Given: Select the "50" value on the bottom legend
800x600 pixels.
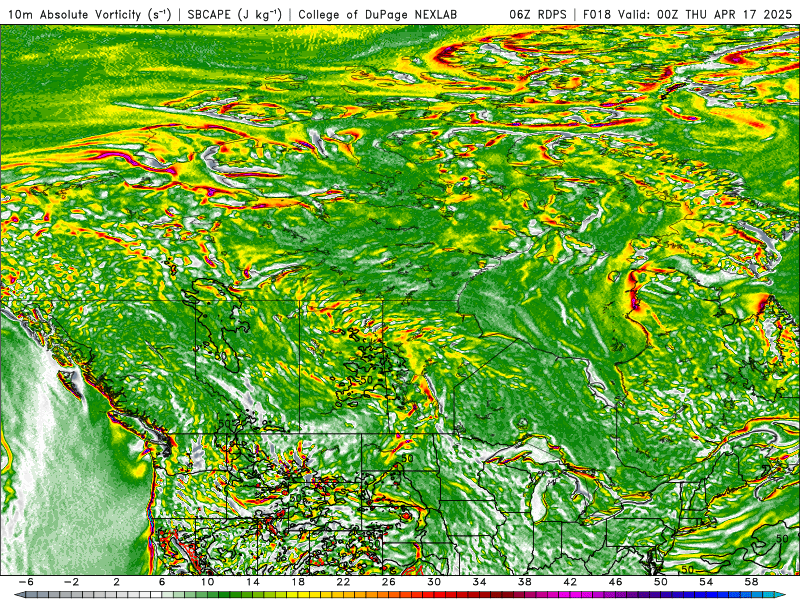Looking at the screenshot, I should (661, 582).
